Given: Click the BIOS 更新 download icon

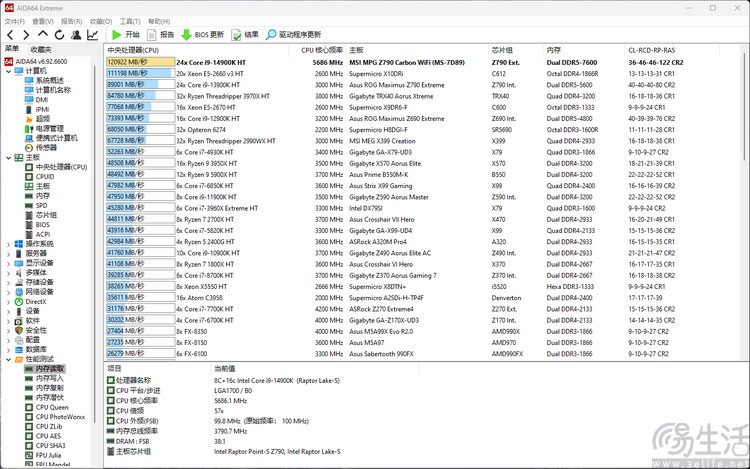Looking at the screenshot, I should point(202,34).
